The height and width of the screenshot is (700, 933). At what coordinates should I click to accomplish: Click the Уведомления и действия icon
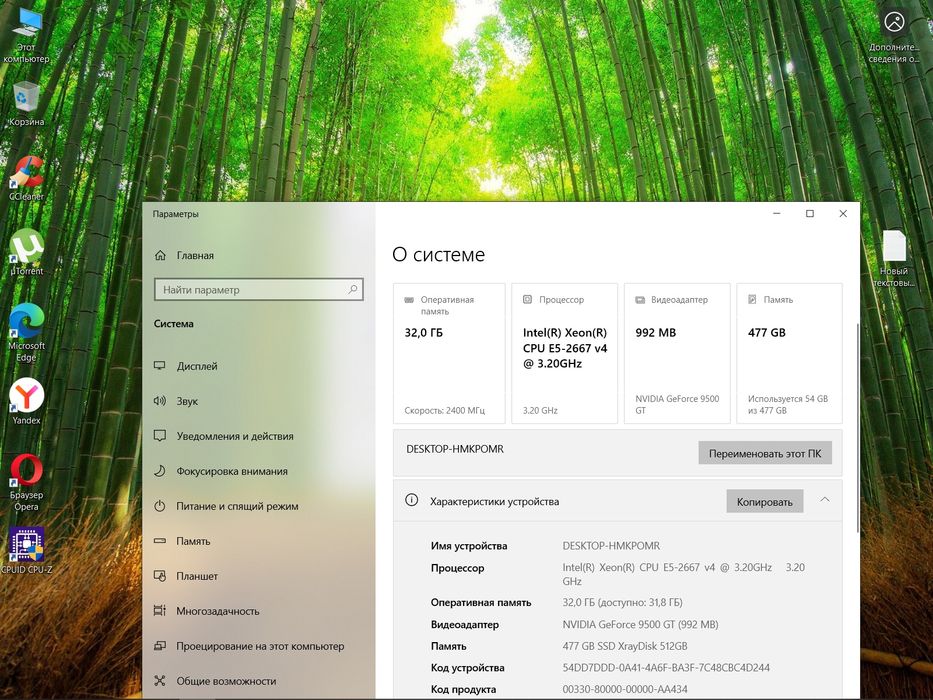(159, 436)
